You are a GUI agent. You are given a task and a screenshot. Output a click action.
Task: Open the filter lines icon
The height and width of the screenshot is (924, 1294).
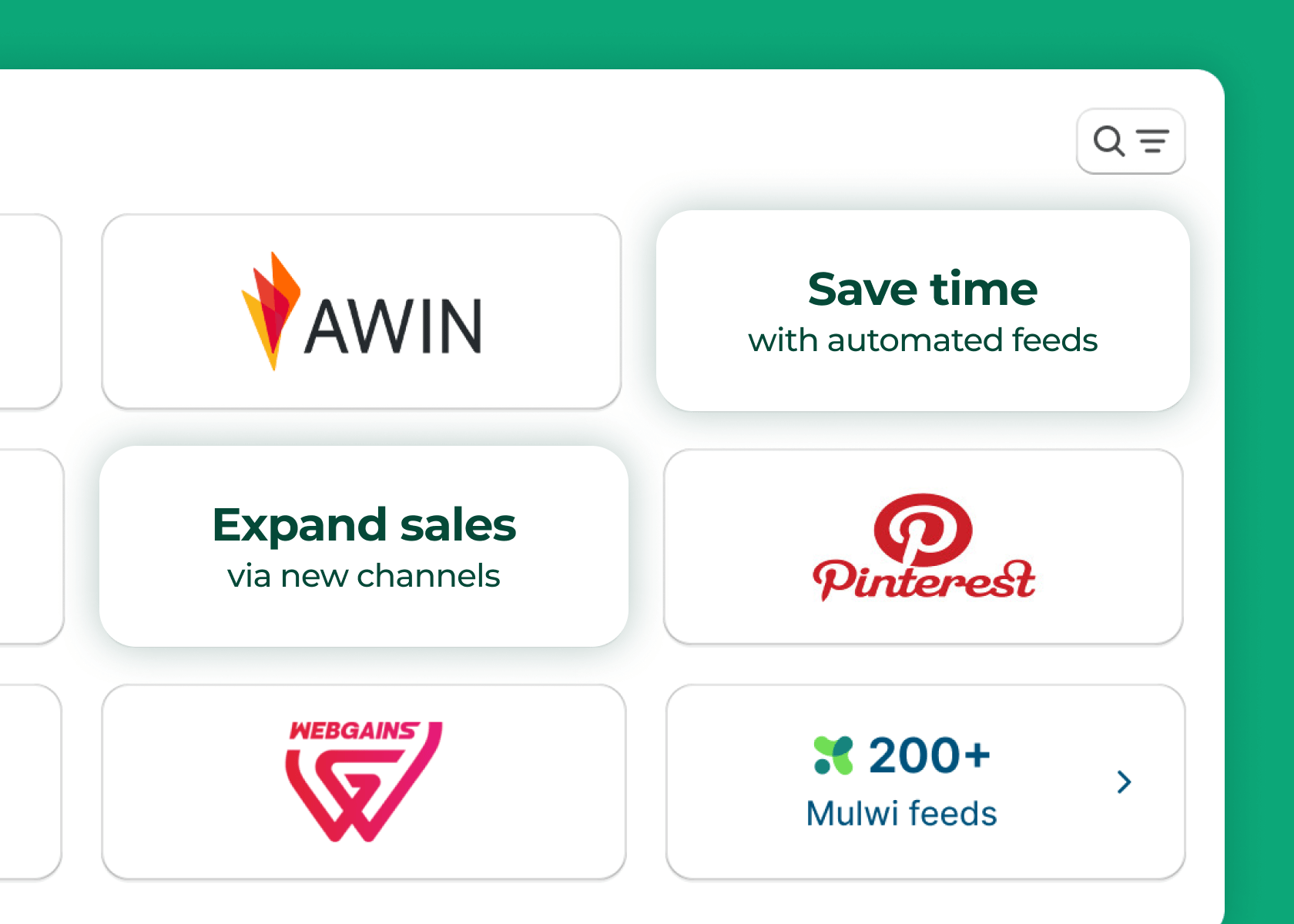coord(1152,141)
